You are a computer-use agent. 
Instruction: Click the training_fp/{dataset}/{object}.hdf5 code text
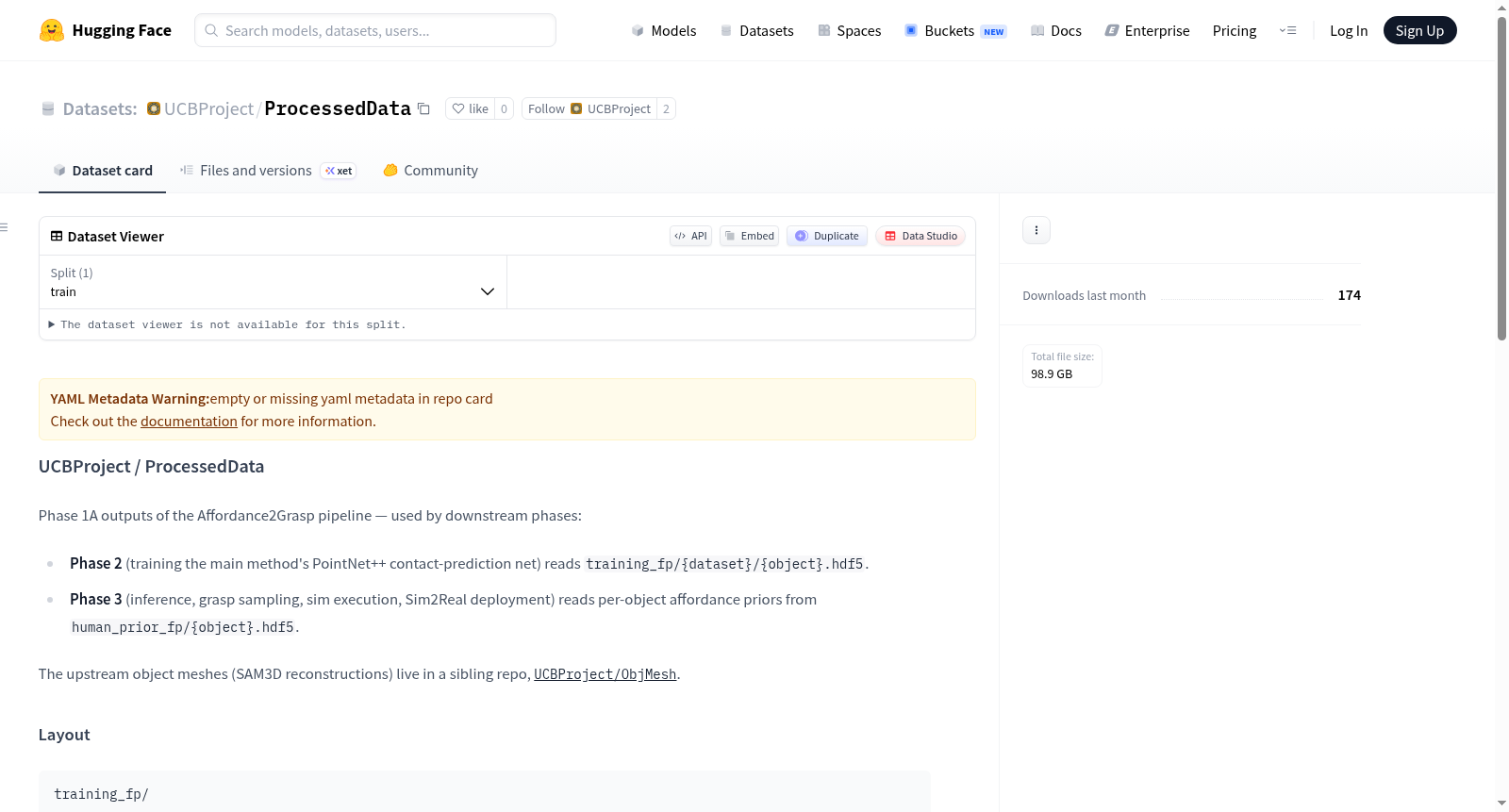point(724,564)
